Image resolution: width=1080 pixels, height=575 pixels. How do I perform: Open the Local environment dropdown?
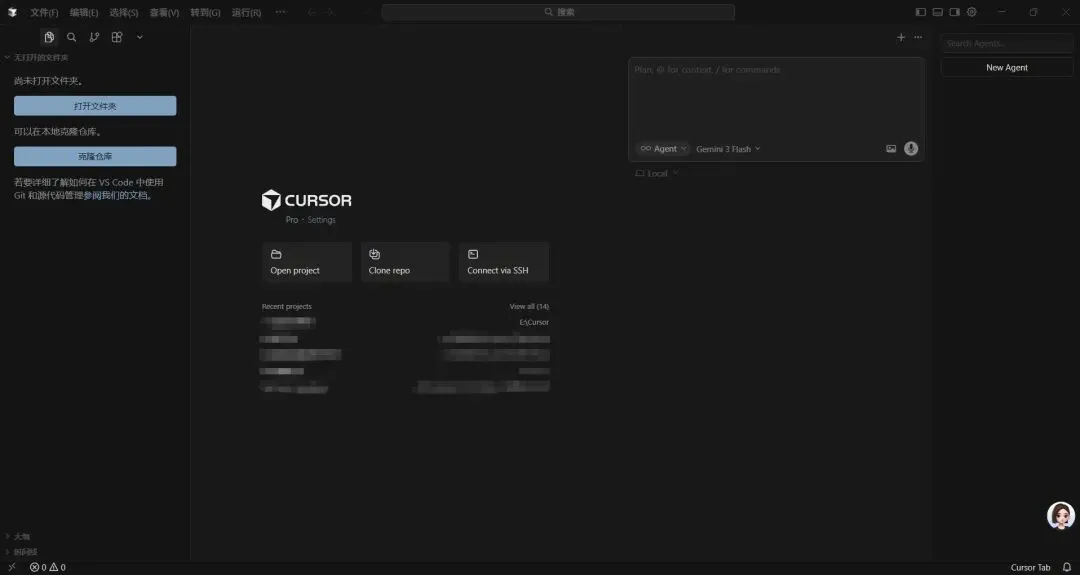click(x=656, y=174)
